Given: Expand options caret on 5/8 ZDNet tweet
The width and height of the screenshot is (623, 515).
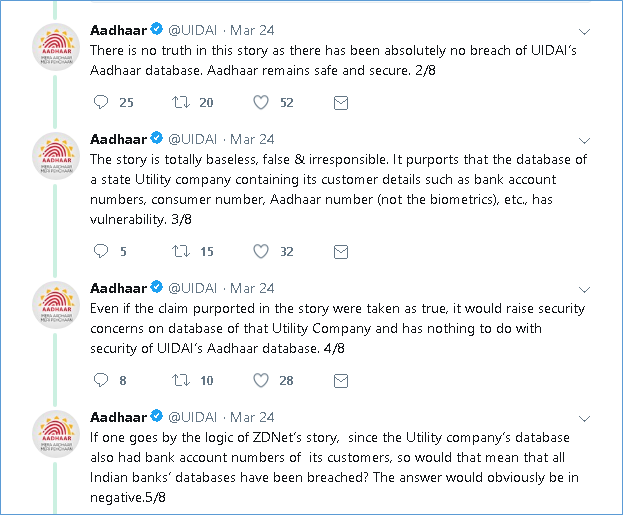Looking at the screenshot, I should (x=584, y=418).
